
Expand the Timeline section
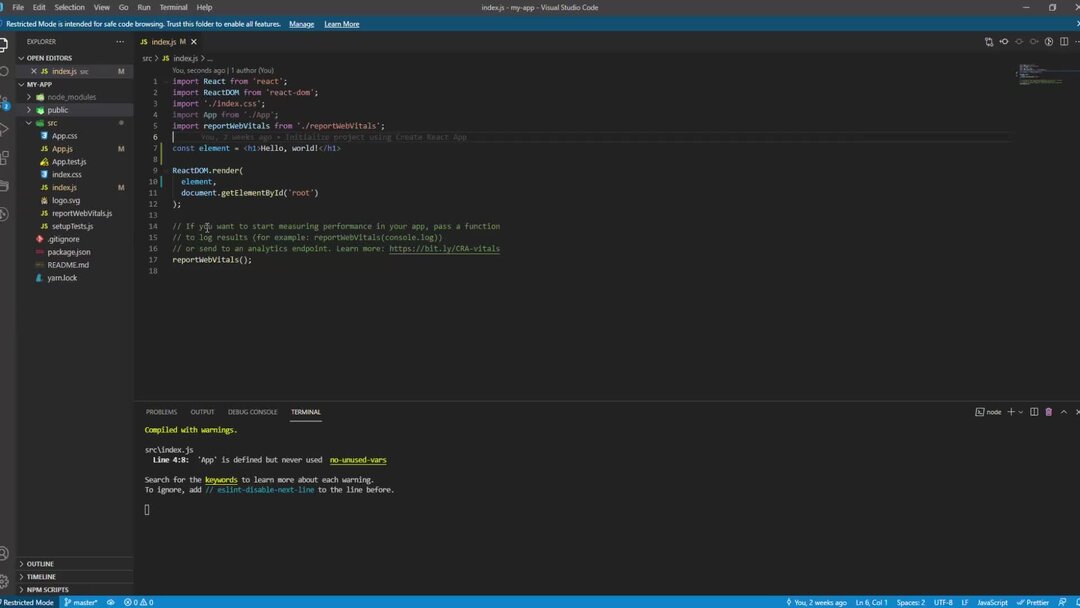point(75,577)
